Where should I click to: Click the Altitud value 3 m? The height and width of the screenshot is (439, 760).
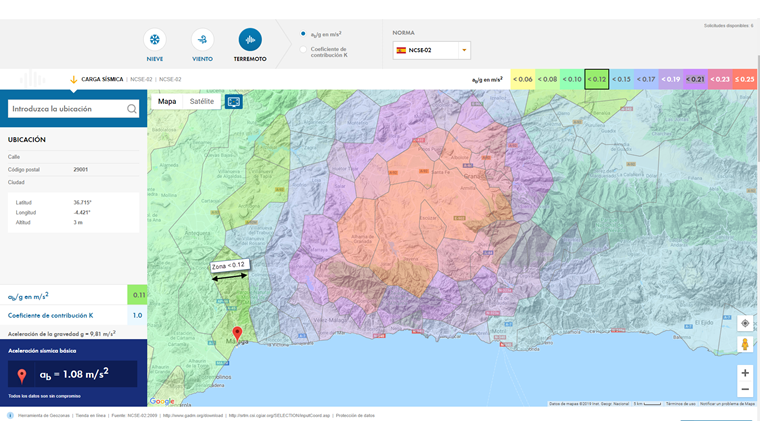pos(78,222)
